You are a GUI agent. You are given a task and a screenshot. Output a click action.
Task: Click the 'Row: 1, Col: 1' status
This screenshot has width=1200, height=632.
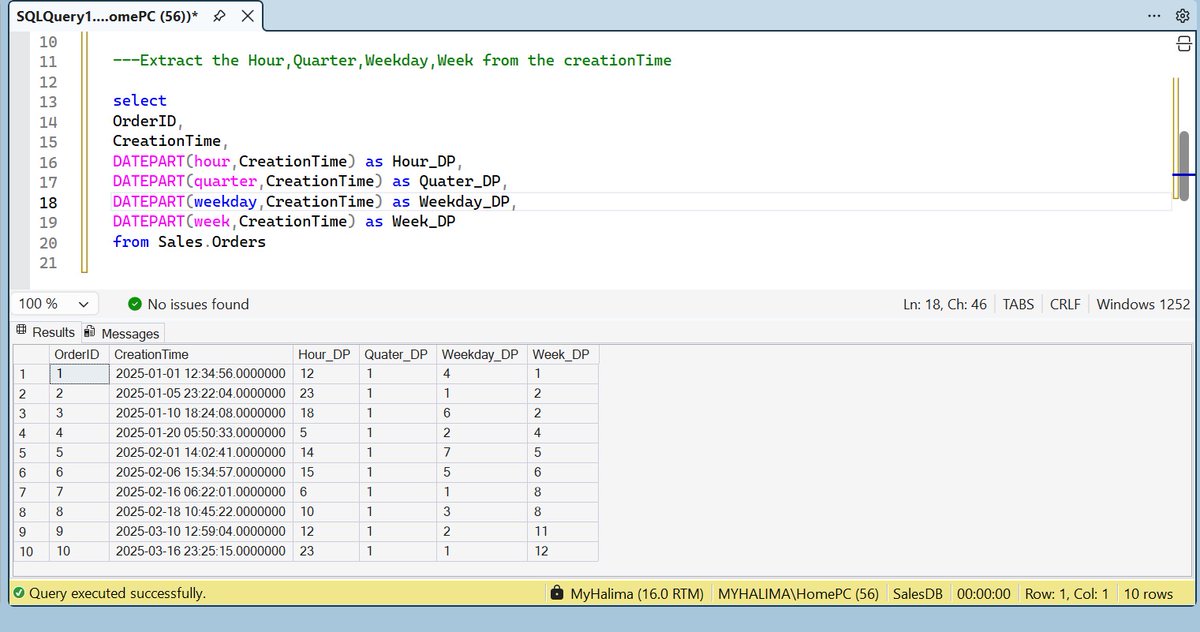click(1066, 593)
